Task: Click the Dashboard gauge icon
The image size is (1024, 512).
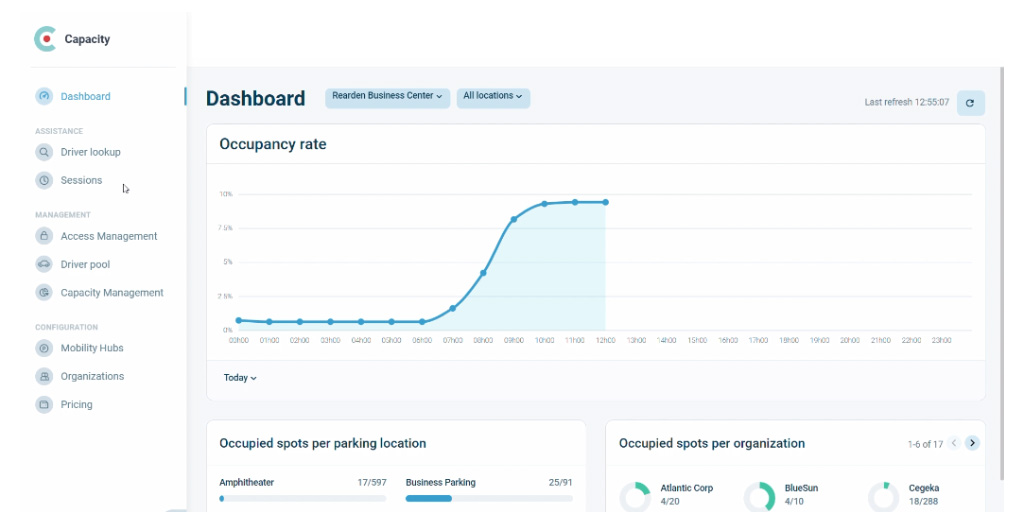Action: (x=44, y=97)
